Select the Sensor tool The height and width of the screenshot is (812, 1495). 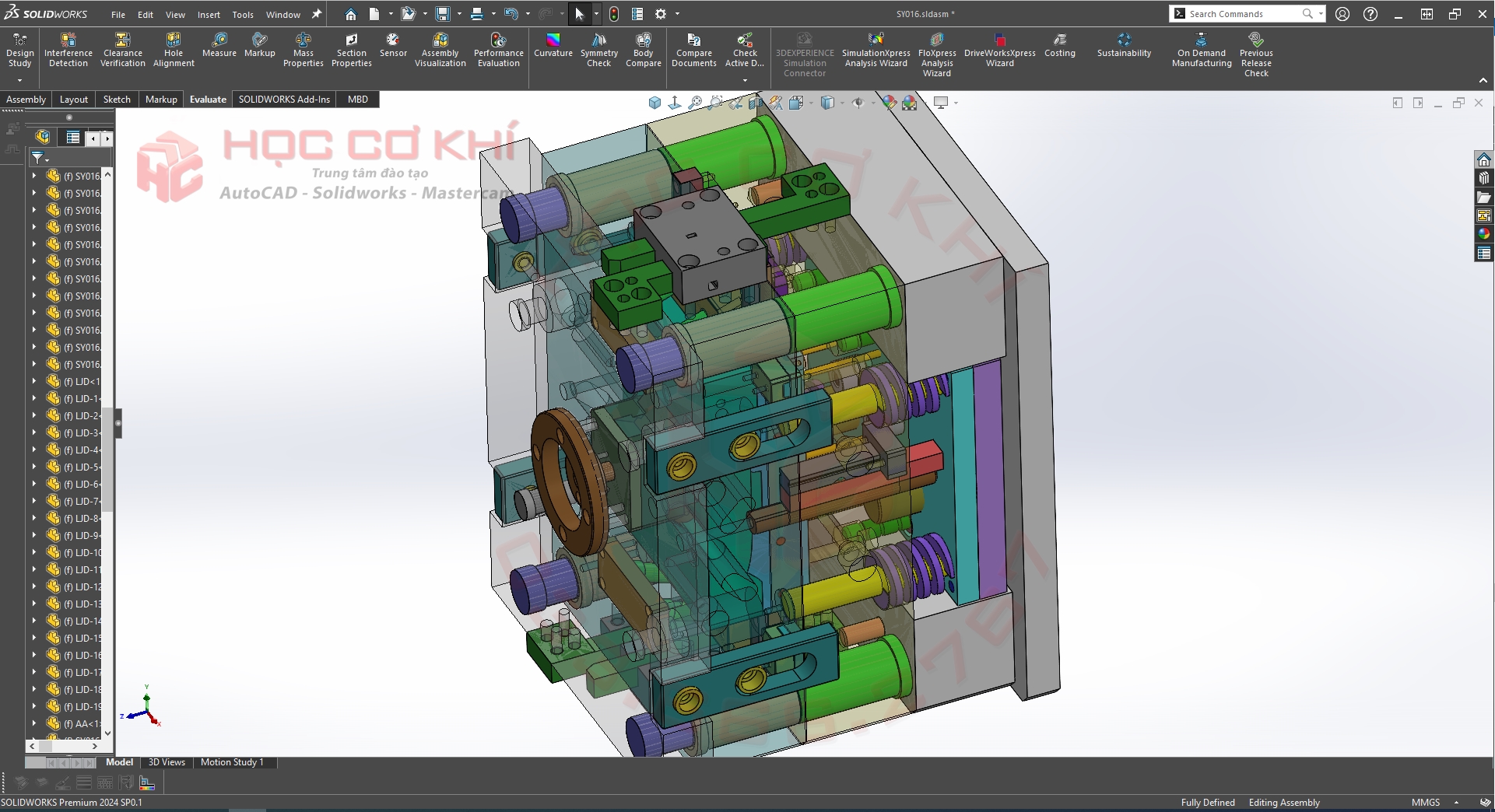coord(393,45)
